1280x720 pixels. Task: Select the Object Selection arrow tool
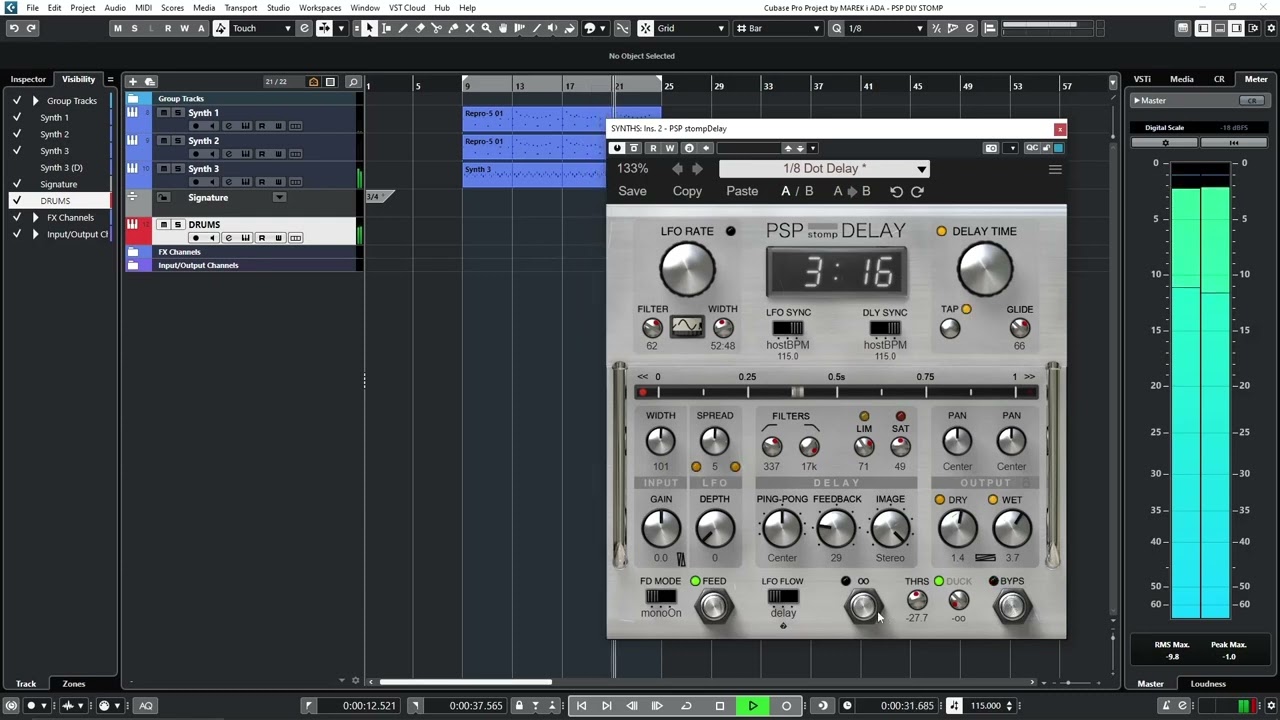click(370, 28)
